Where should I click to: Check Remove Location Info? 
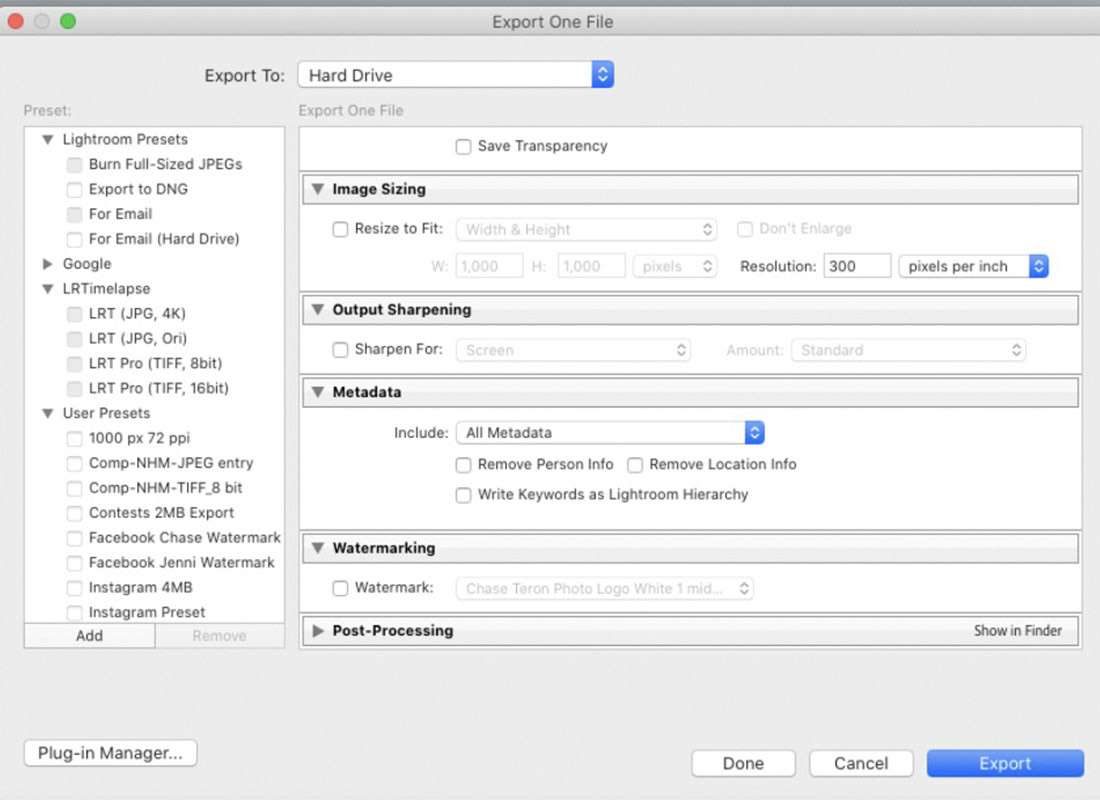click(x=634, y=465)
